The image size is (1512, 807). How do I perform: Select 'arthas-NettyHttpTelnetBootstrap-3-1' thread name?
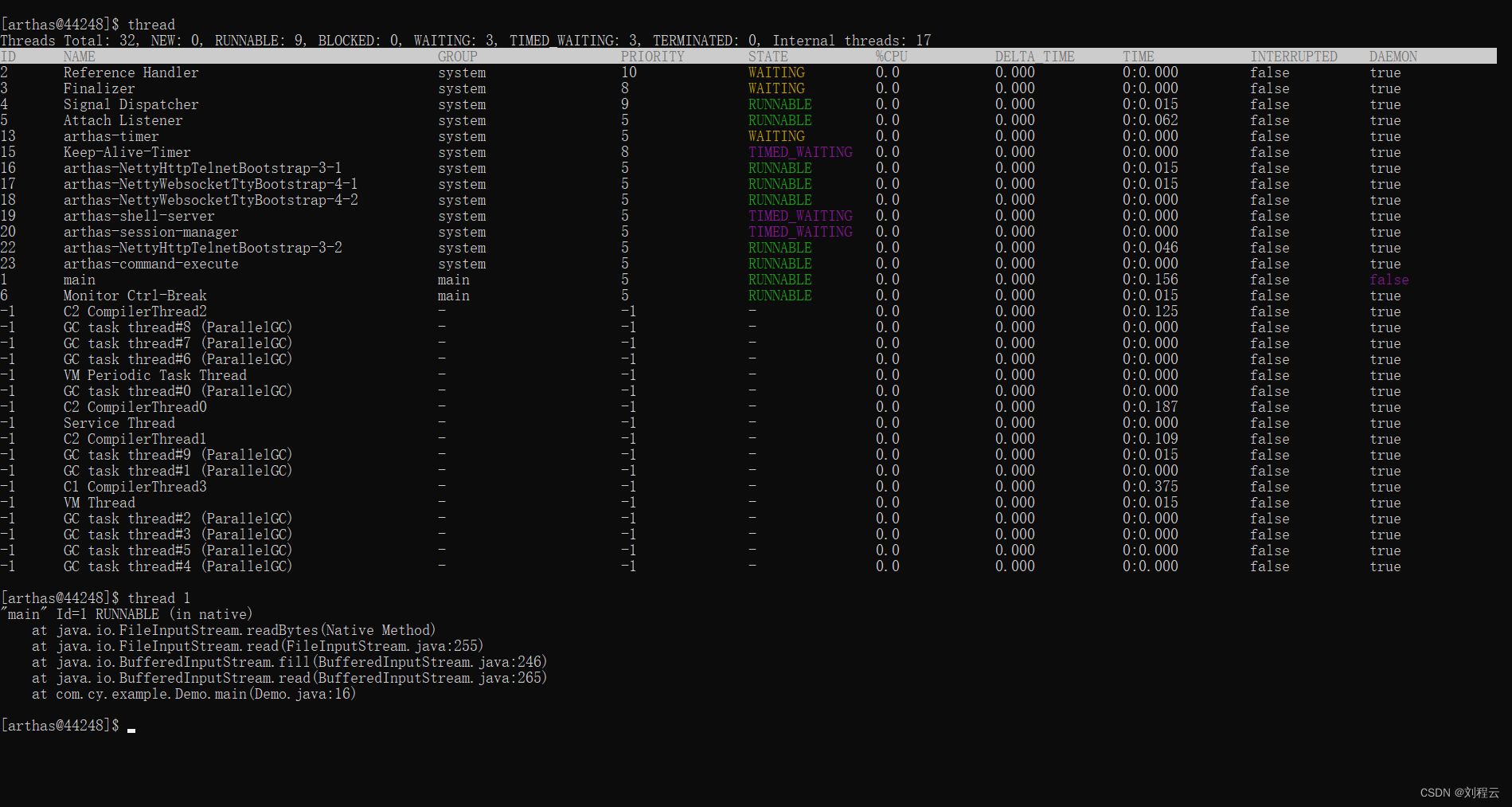[203, 168]
